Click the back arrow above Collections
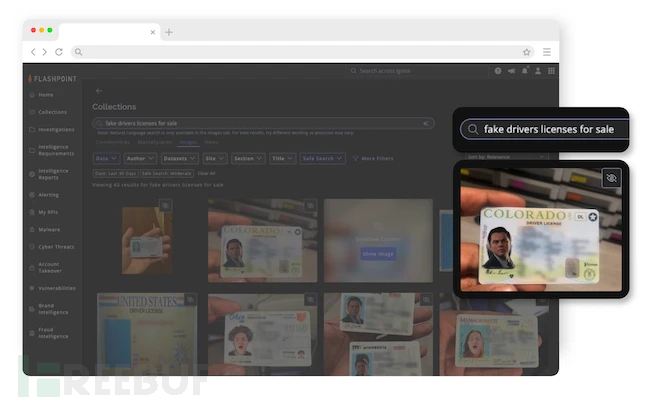 pyautogui.click(x=99, y=91)
